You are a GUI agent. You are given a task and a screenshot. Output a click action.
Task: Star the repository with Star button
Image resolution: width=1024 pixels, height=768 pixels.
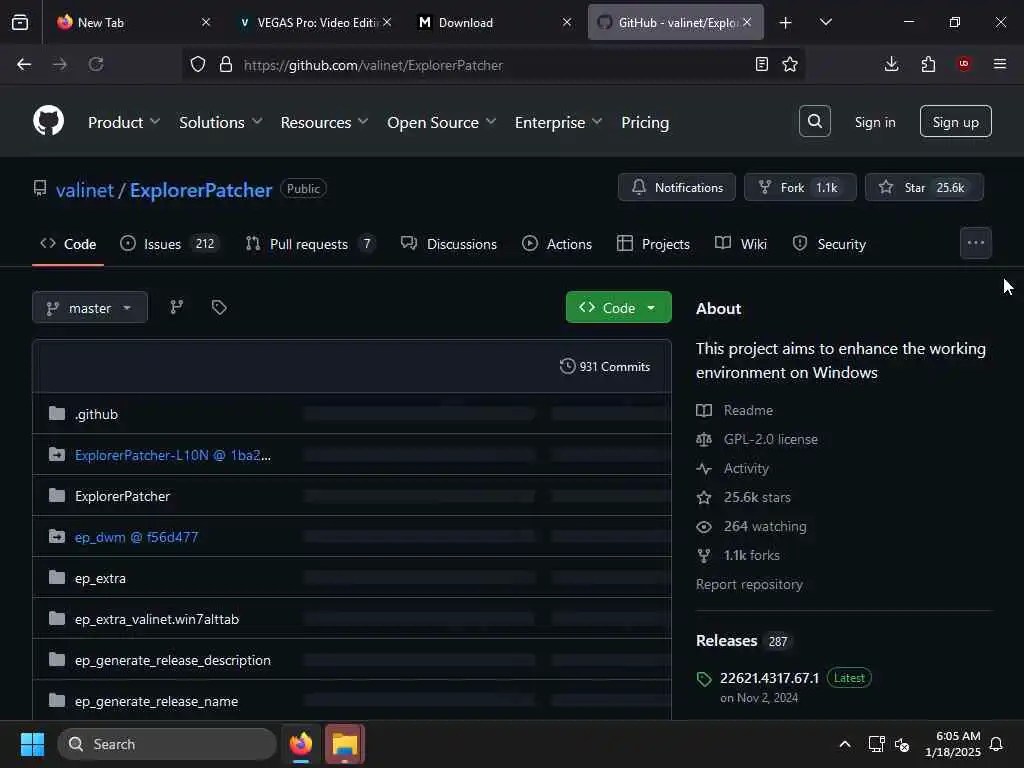click(x=924, y=187)
